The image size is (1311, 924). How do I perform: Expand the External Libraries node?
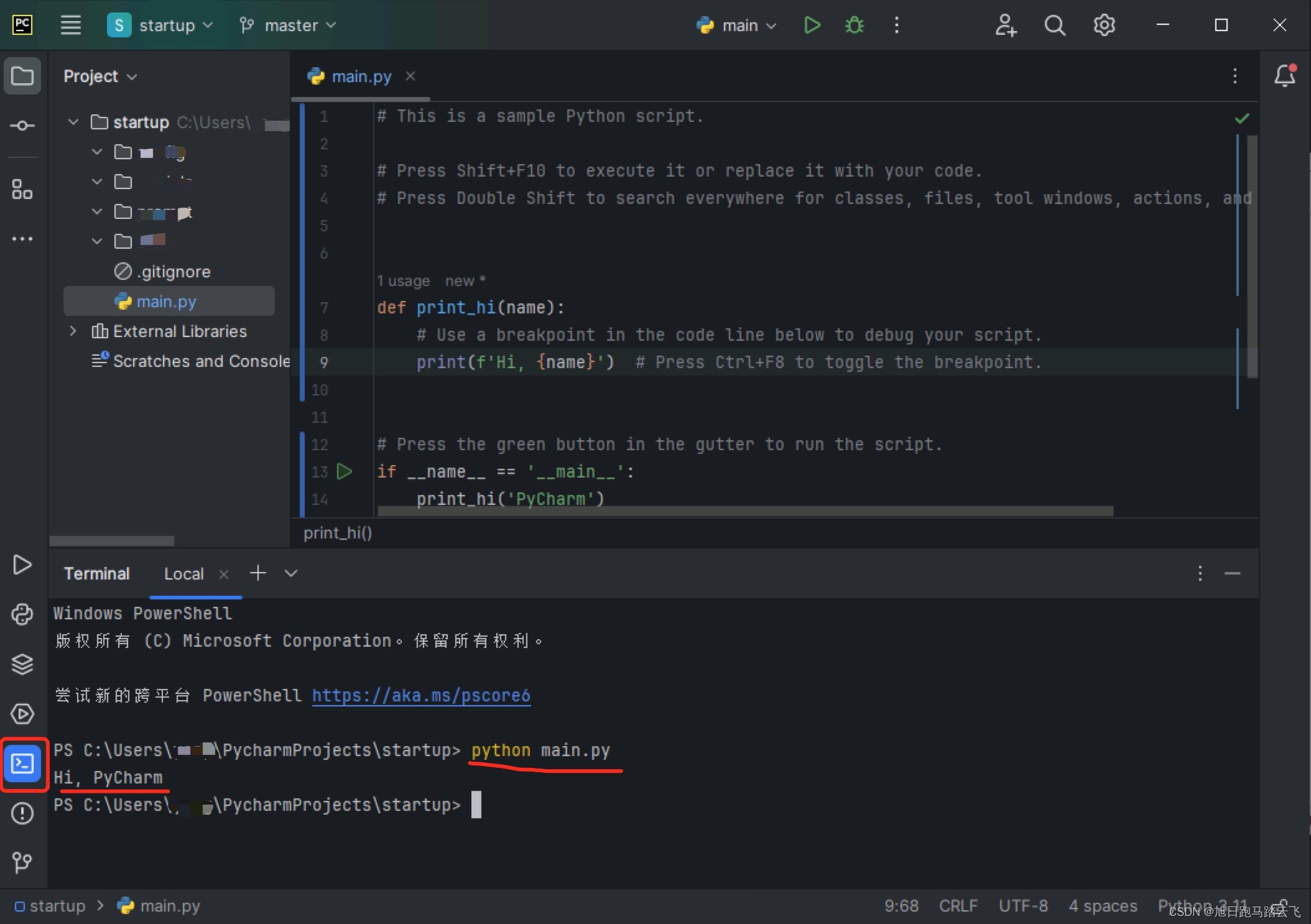pos(73,331)
